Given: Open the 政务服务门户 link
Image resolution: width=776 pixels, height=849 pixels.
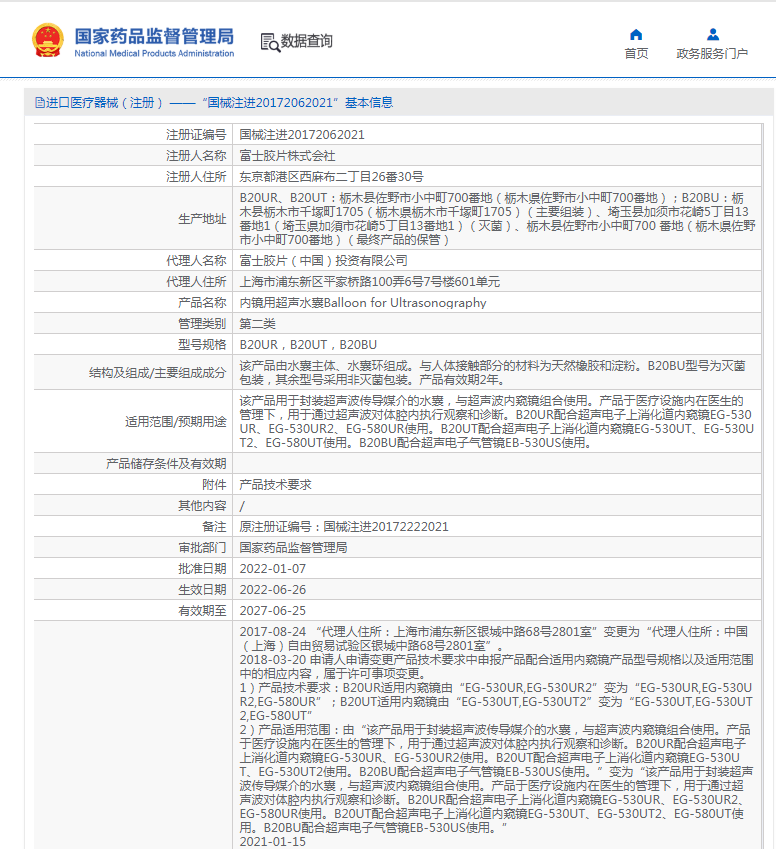Looking at the screenshot, I should 712,53.
